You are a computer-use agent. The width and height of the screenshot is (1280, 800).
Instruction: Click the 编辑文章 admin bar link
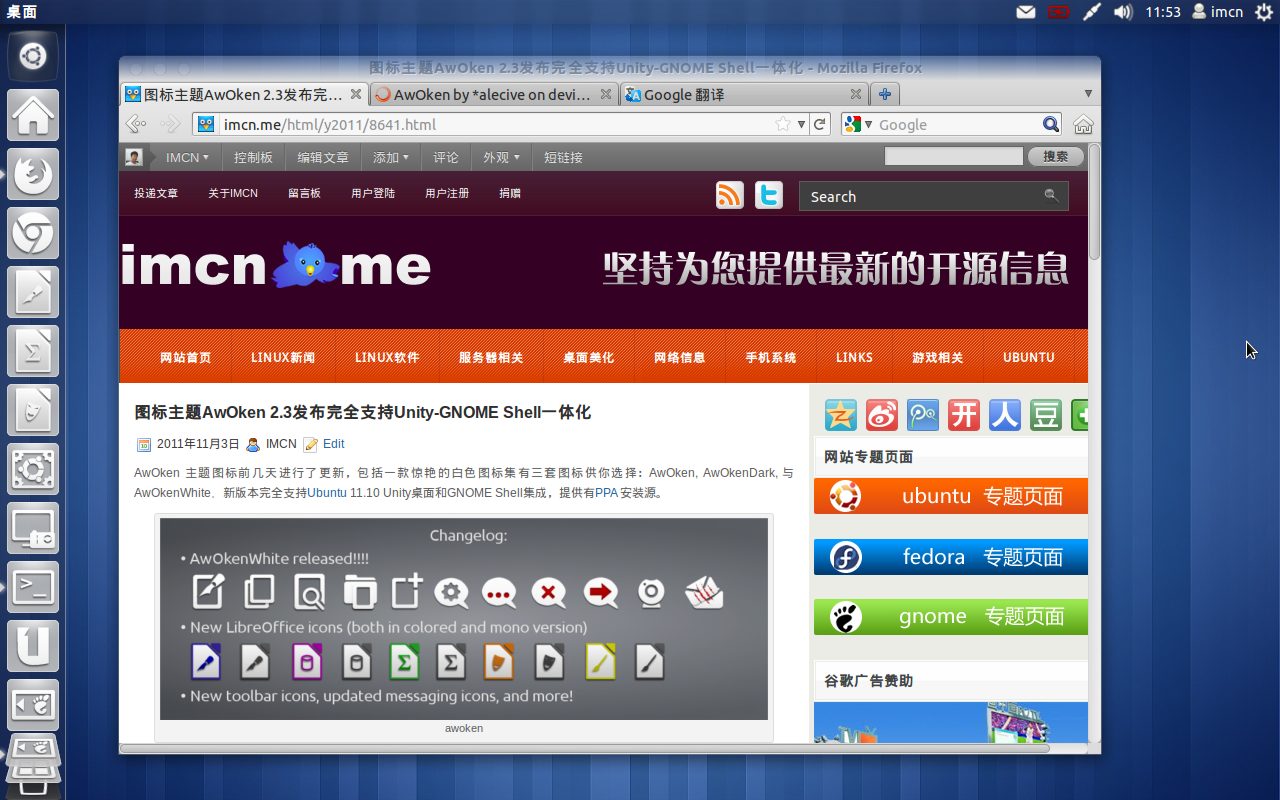(323, 157)
